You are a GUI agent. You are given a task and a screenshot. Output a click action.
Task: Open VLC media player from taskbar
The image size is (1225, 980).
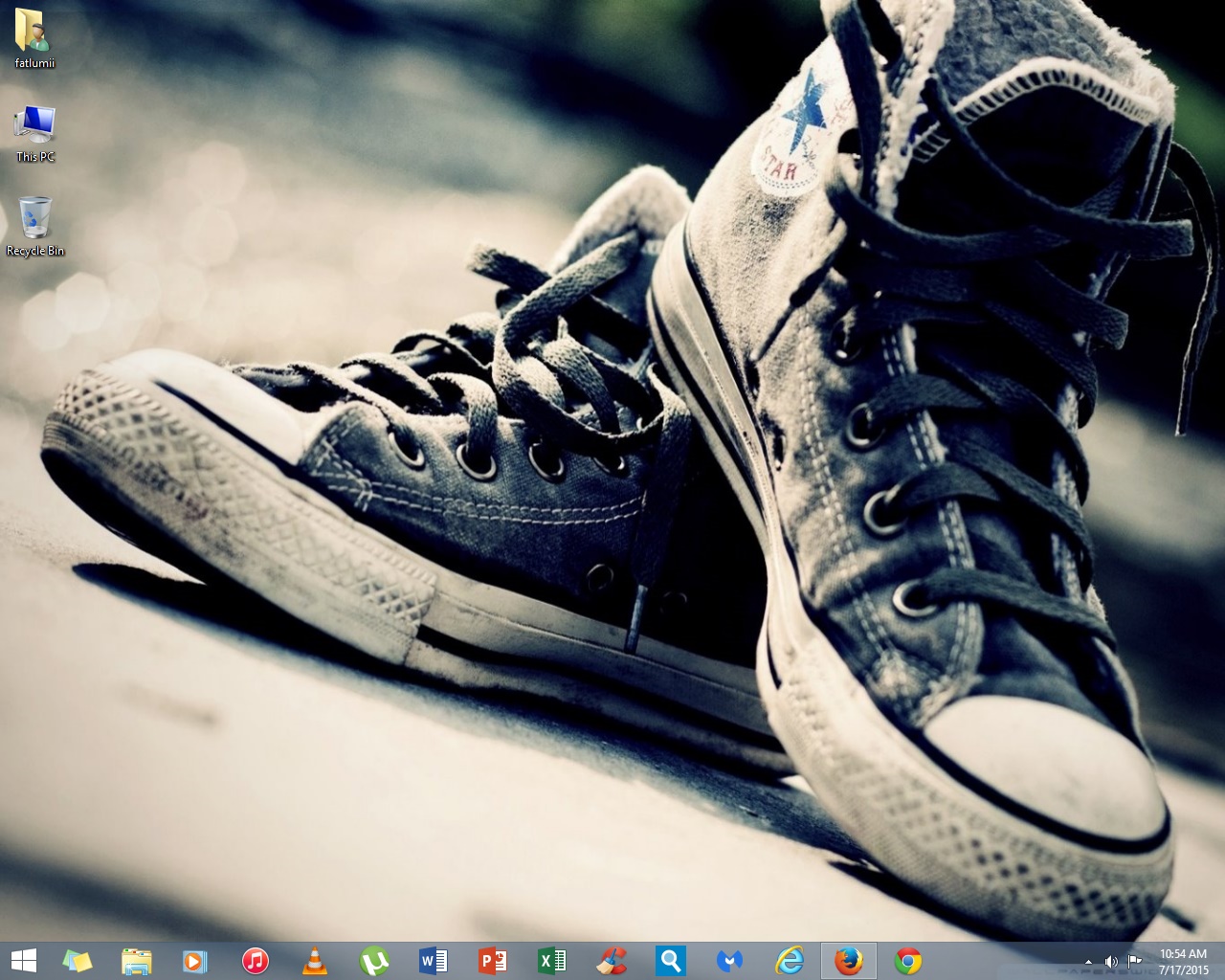coord(314,960)
